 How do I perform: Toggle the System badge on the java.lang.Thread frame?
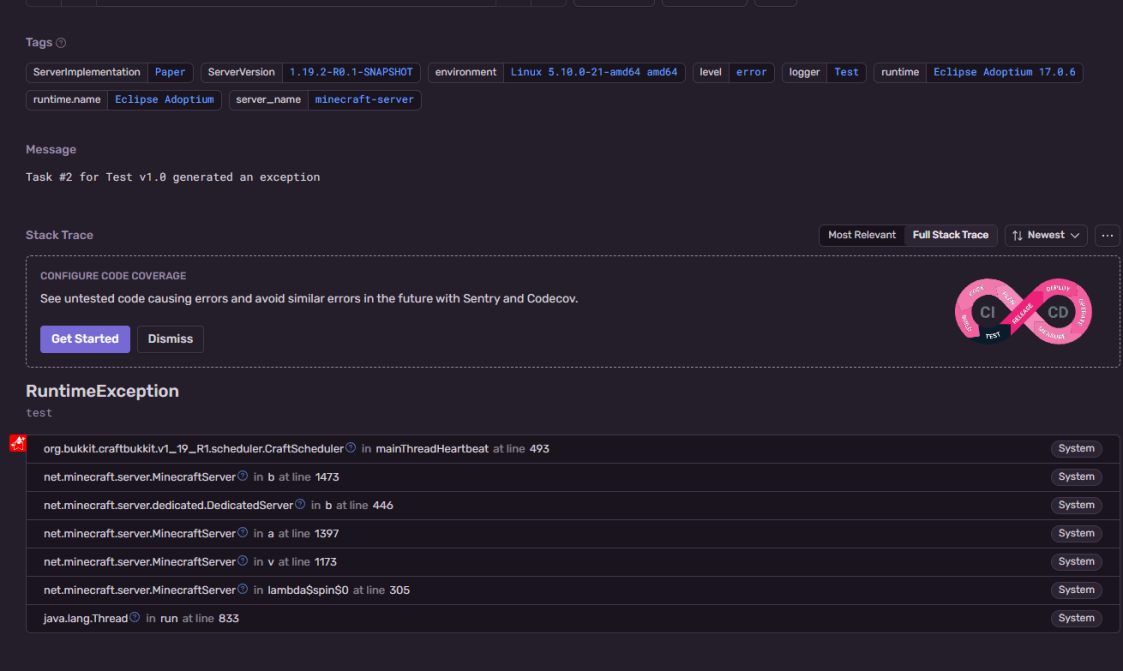(1076, 617)
